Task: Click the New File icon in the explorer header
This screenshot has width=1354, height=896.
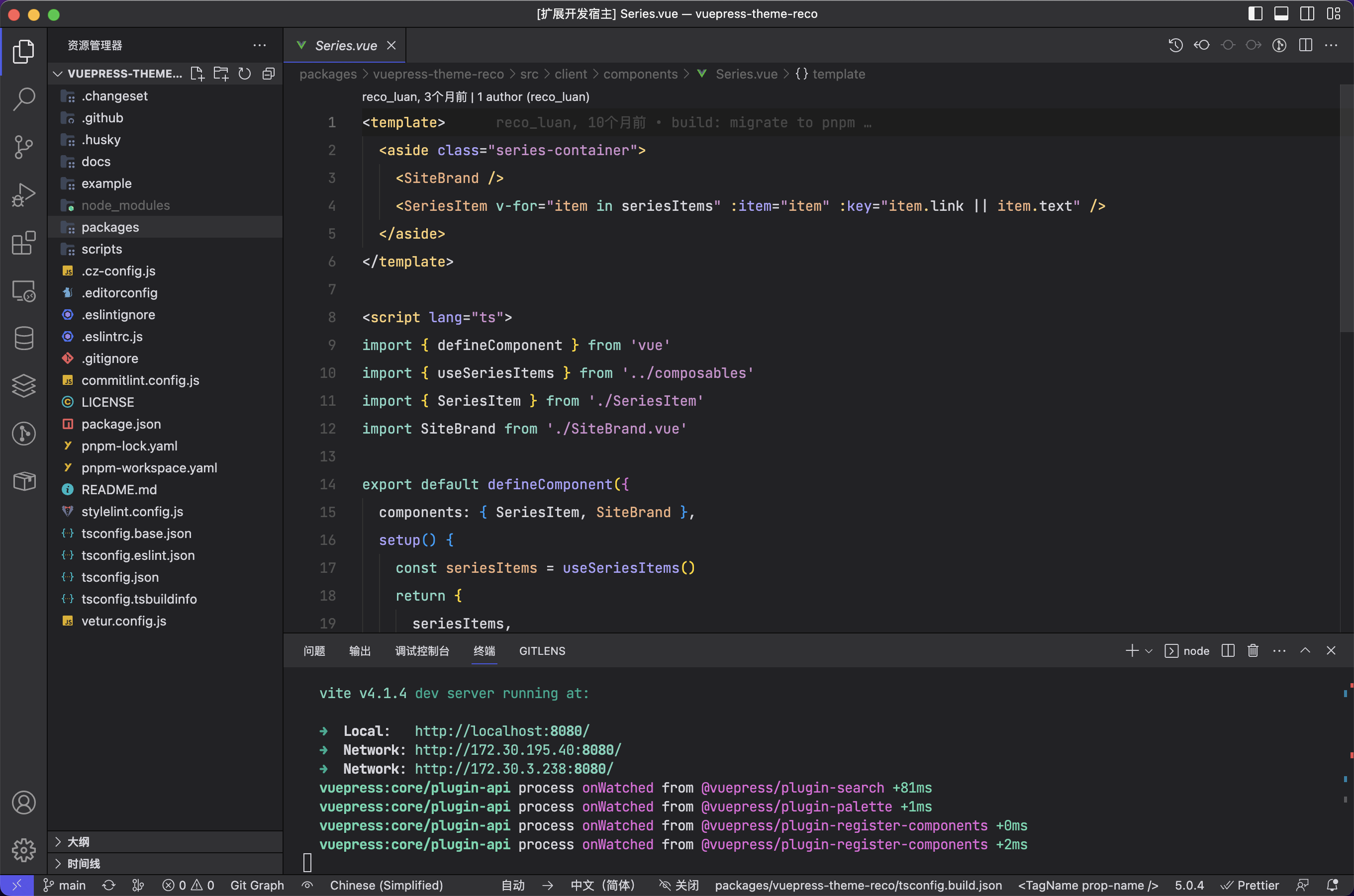Action: [197, 74]
